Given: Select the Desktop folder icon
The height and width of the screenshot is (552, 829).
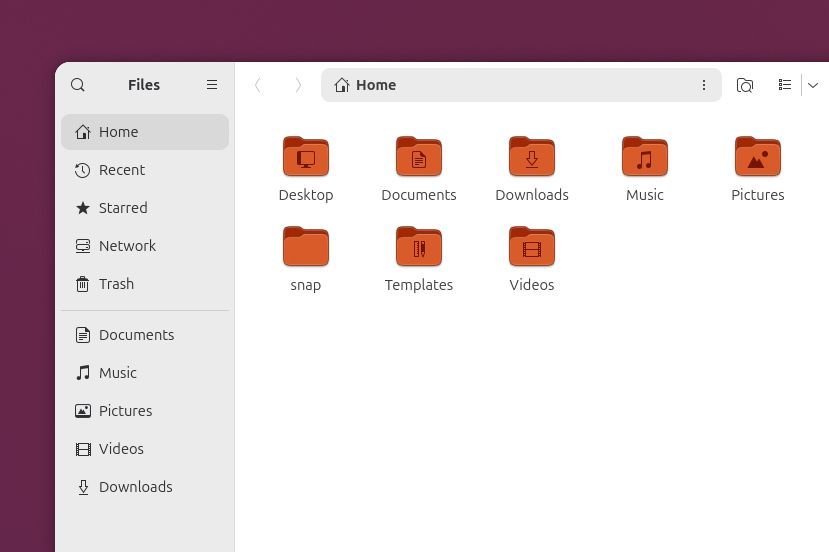Looking at the screenshot, I should pyautogui.click(x=306, y=158).
